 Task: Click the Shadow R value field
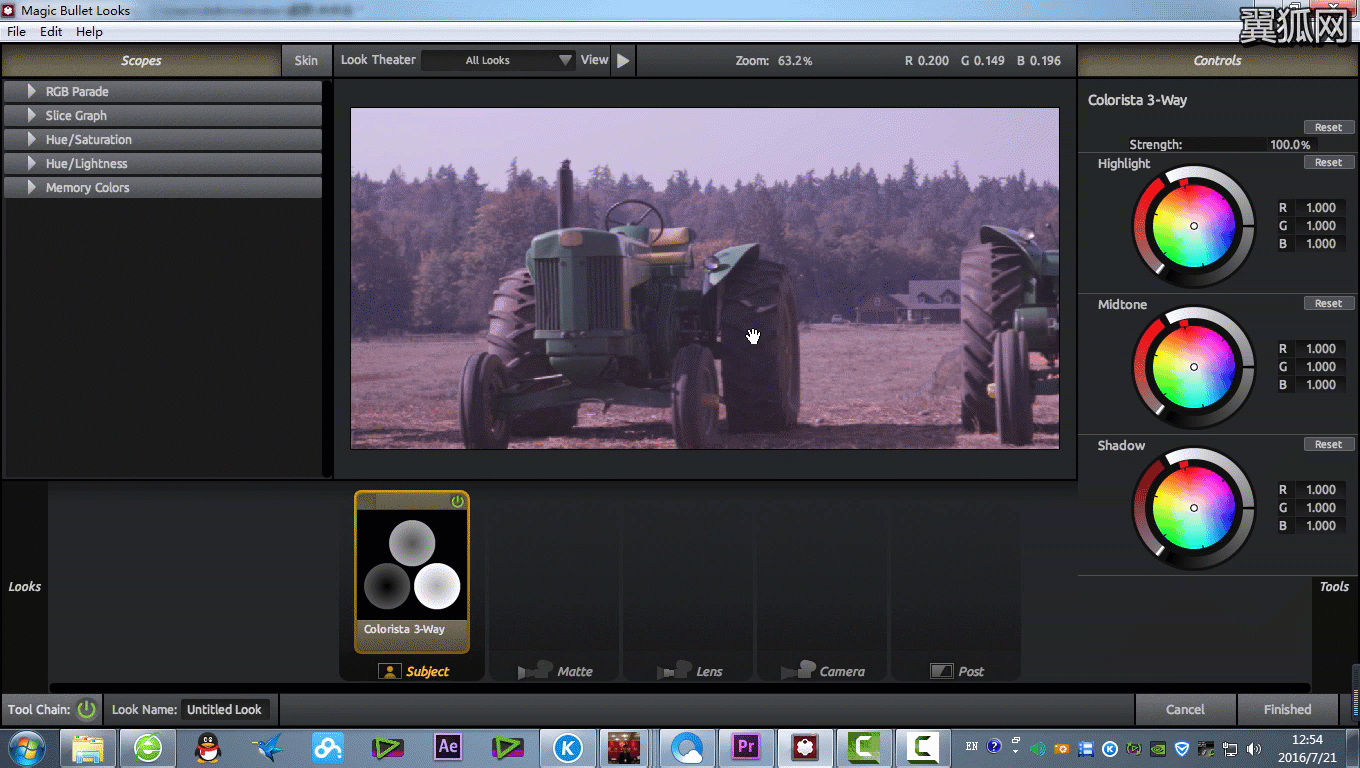pos(1319,490)
